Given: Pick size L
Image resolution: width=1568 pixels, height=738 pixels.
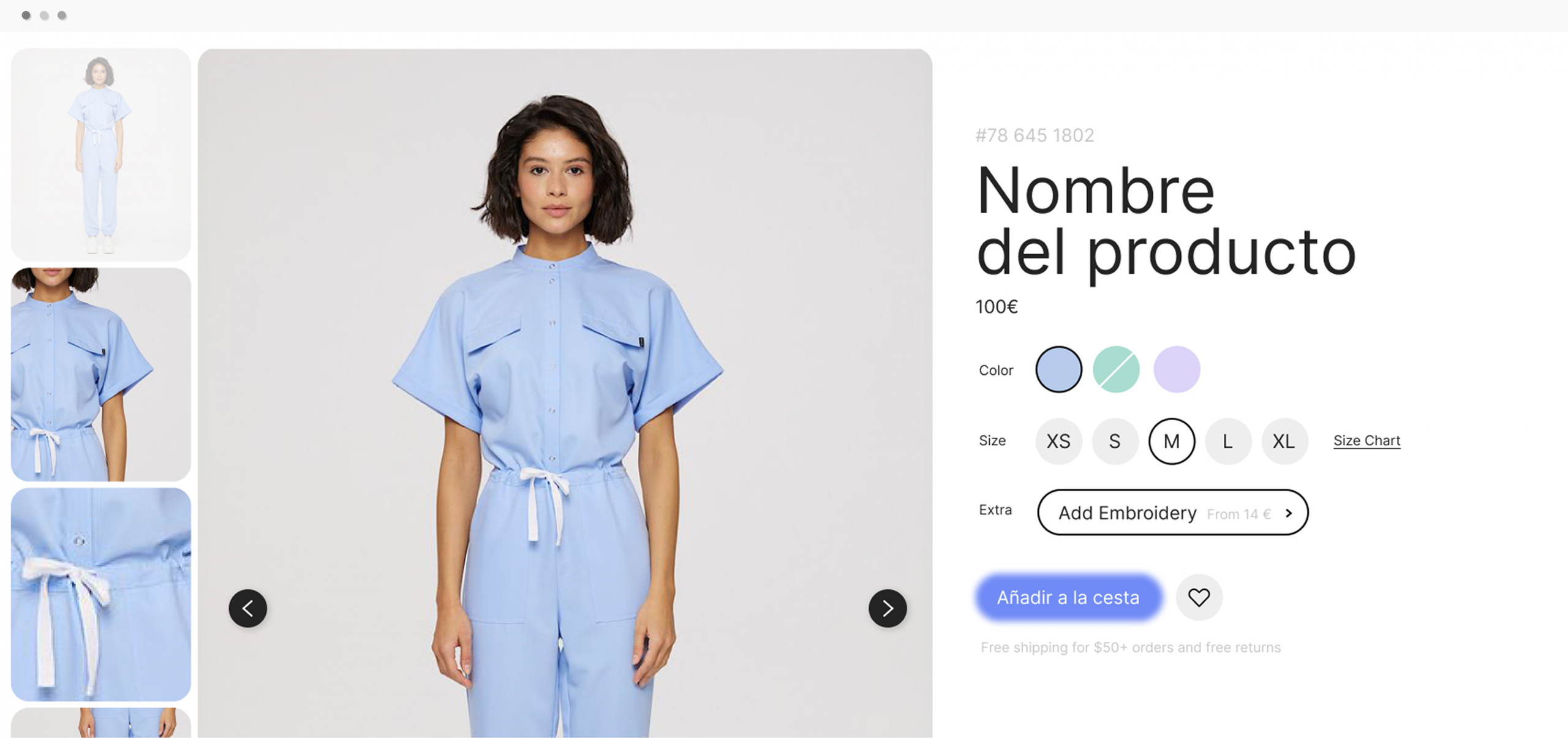Looking at the screenshot, I should (1228, 441).
